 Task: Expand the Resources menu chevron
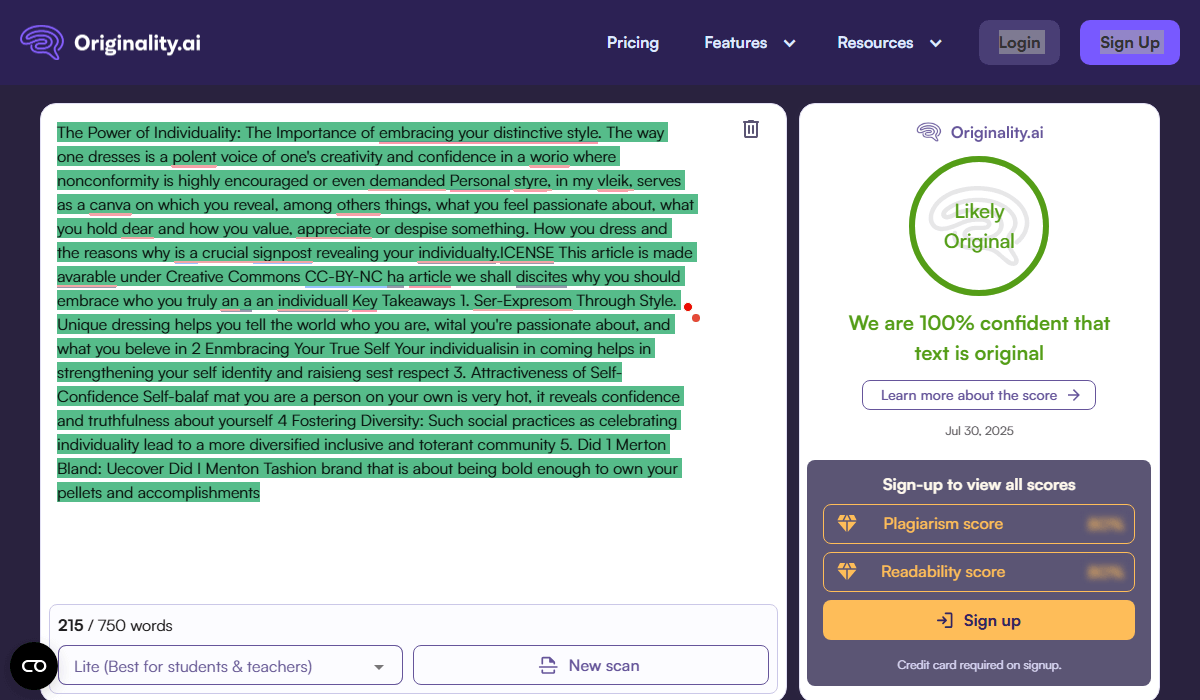(x=935, y=43)
